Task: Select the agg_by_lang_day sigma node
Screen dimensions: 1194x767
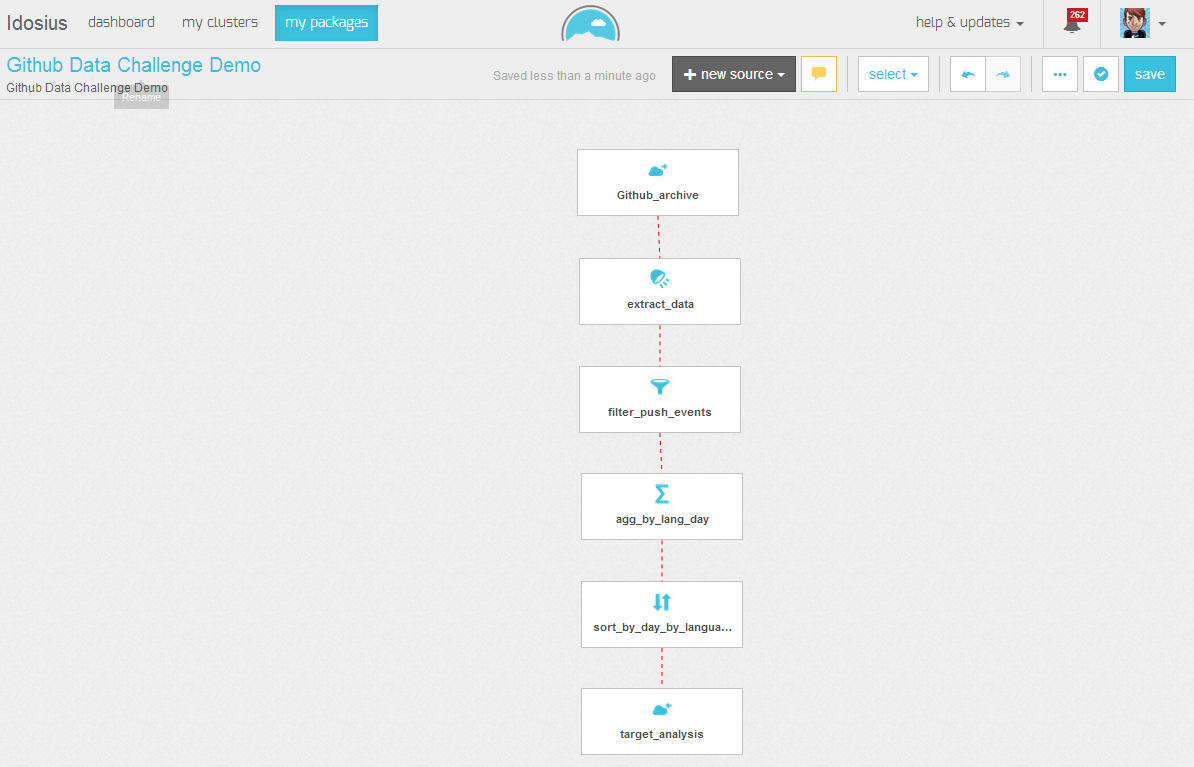Action: click(x=661, y=506)
